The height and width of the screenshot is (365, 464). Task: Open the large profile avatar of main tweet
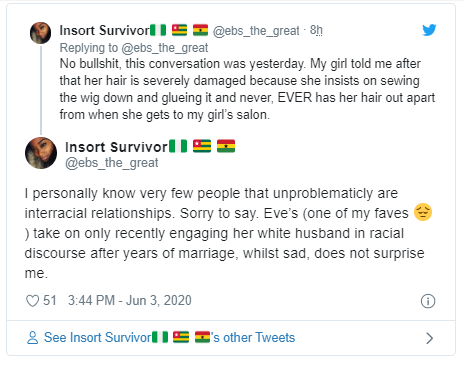point(41,153)
